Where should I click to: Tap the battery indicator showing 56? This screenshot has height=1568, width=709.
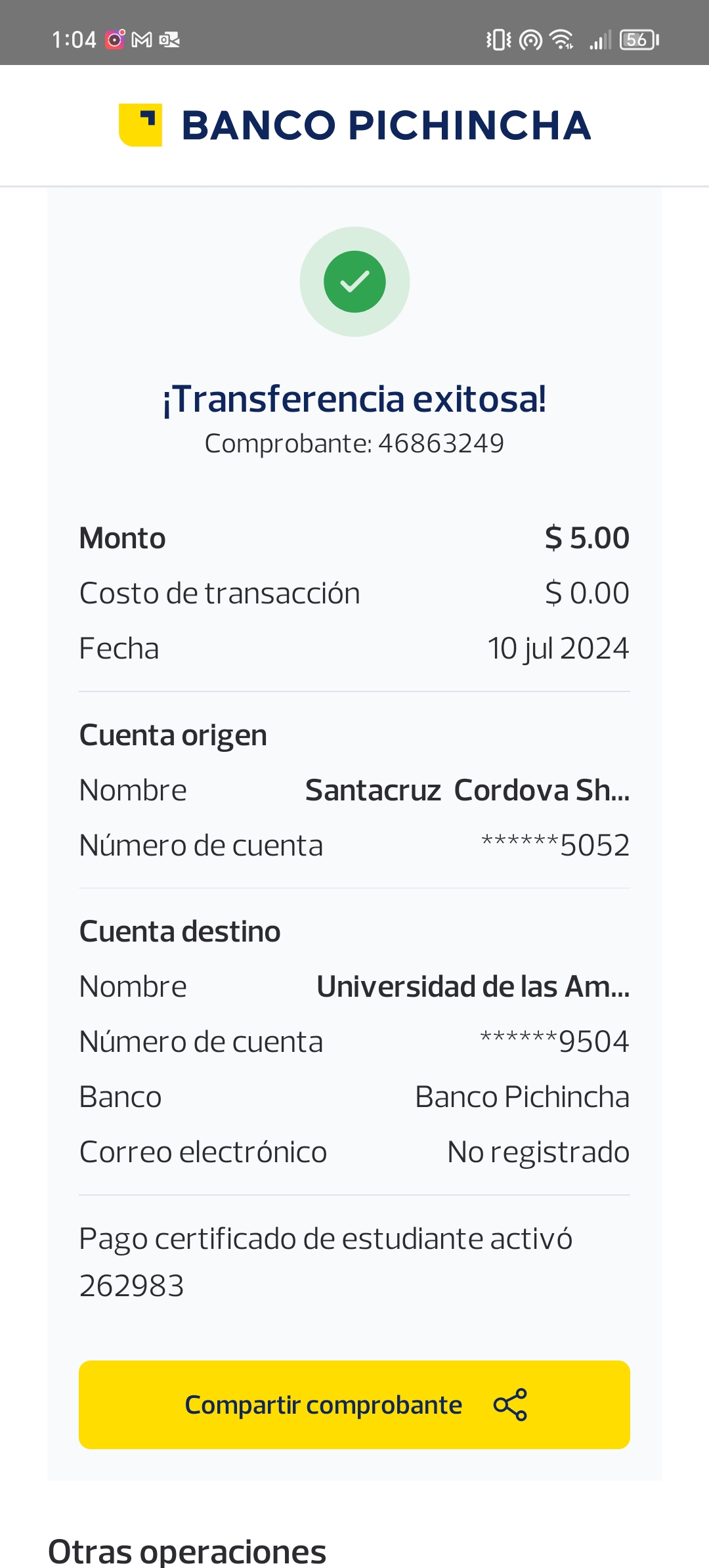[639, 40]
